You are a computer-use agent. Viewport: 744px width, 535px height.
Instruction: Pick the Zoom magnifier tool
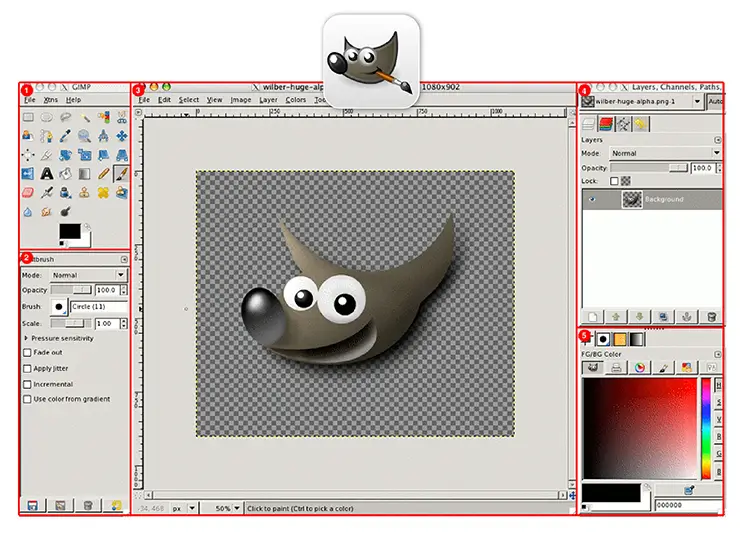[84, 136]
